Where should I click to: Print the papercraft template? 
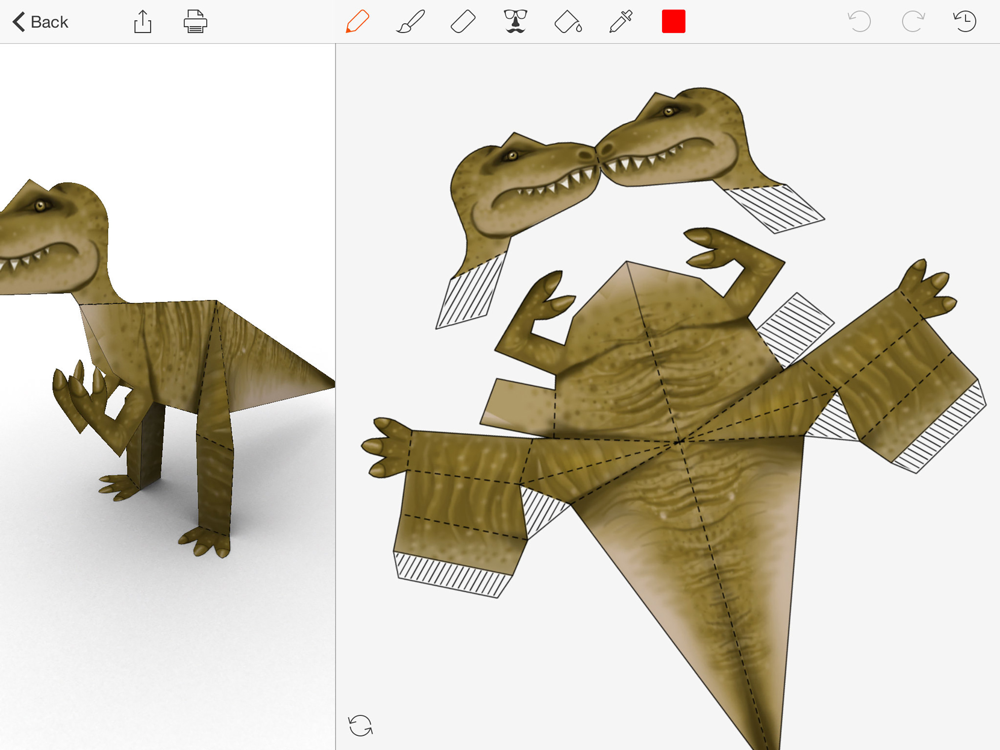pos(195,22)
